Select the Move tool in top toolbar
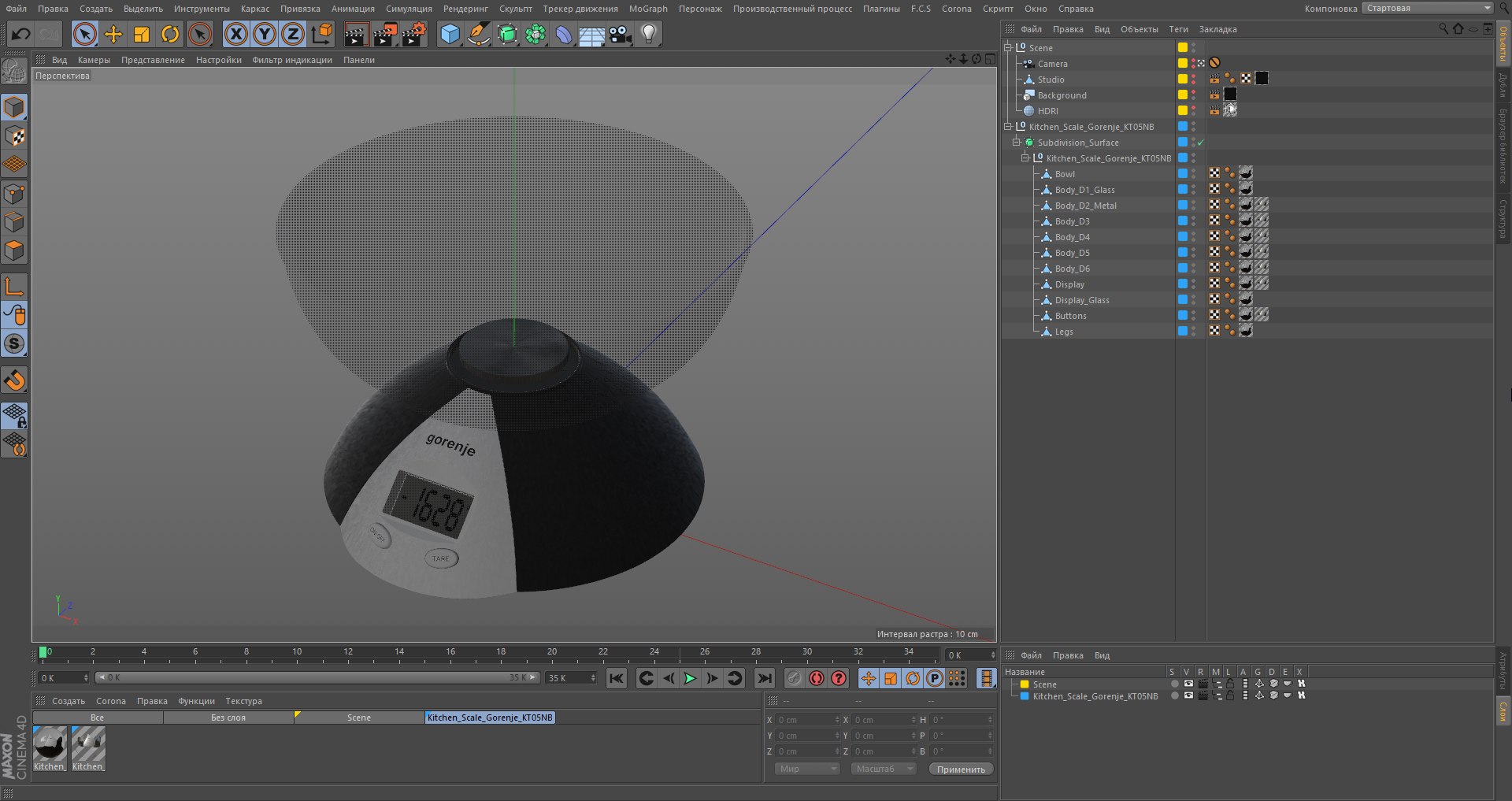The height and width of the screenshot is (801, 1512). [x=113, y=34]
